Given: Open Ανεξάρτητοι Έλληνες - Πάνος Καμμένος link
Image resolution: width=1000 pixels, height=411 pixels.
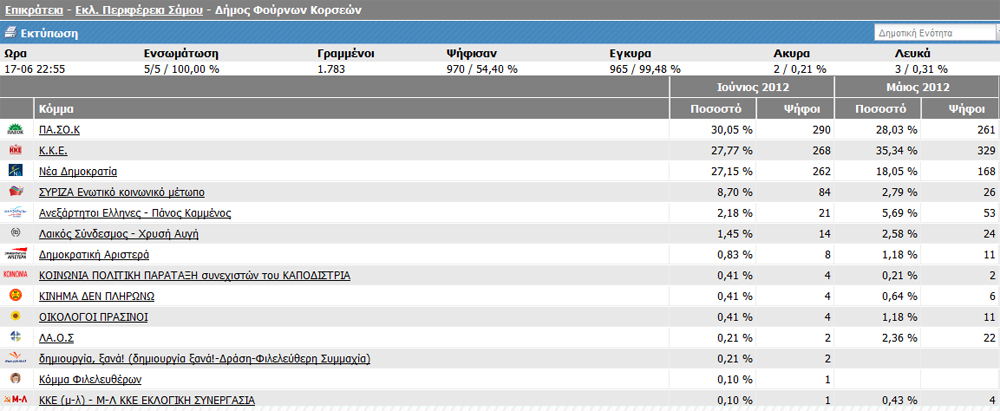Looking at the screenshot, I should click(x=134, y=213).
